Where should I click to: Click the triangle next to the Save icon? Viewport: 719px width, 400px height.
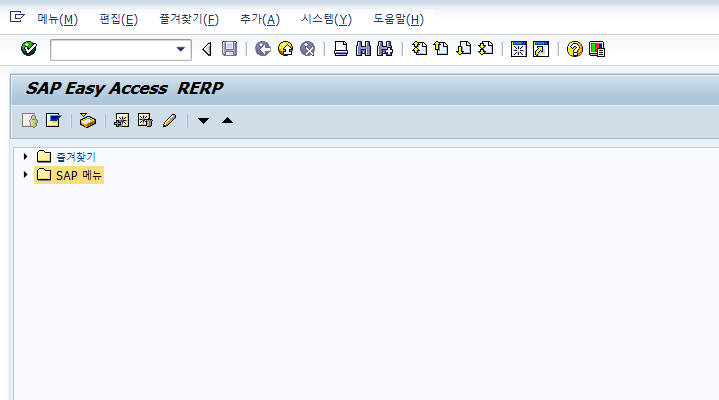[x=207, y=49]
